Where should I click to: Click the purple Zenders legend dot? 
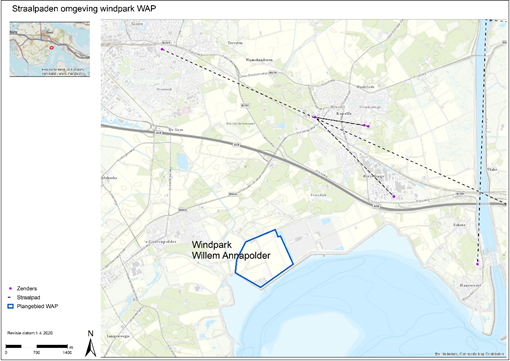point(10,288)
